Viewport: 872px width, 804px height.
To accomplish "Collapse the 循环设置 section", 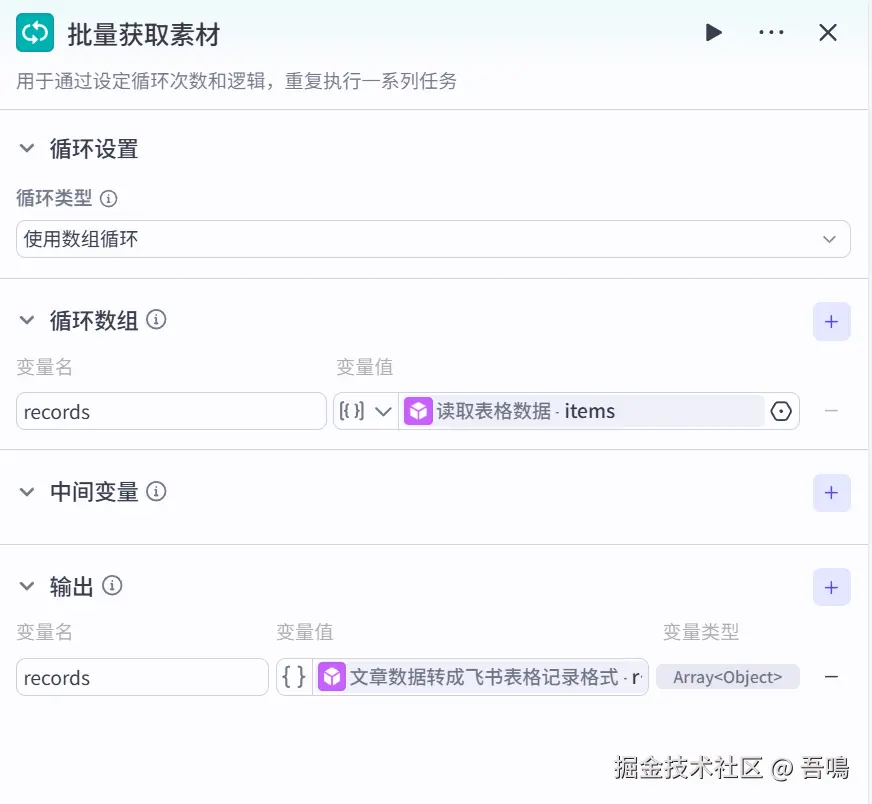I will click(27, 149).
